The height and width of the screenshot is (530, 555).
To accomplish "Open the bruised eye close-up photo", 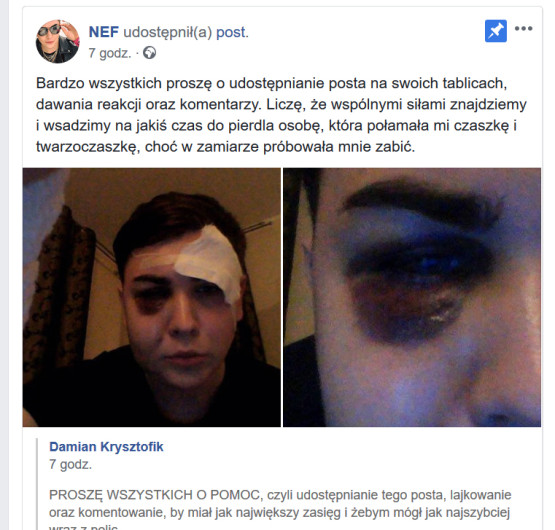I will [x=412, y=297].
